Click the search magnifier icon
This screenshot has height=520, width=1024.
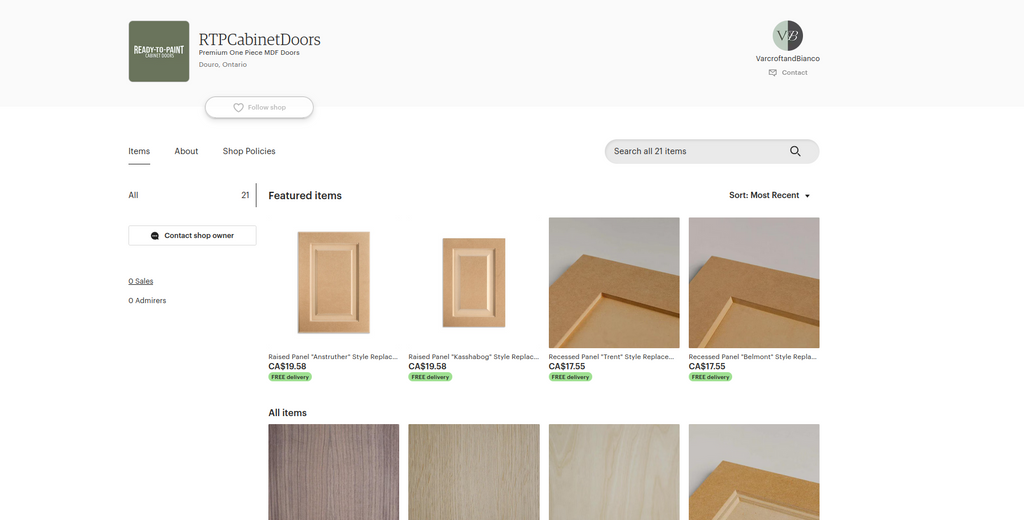(x=795, y=152)
